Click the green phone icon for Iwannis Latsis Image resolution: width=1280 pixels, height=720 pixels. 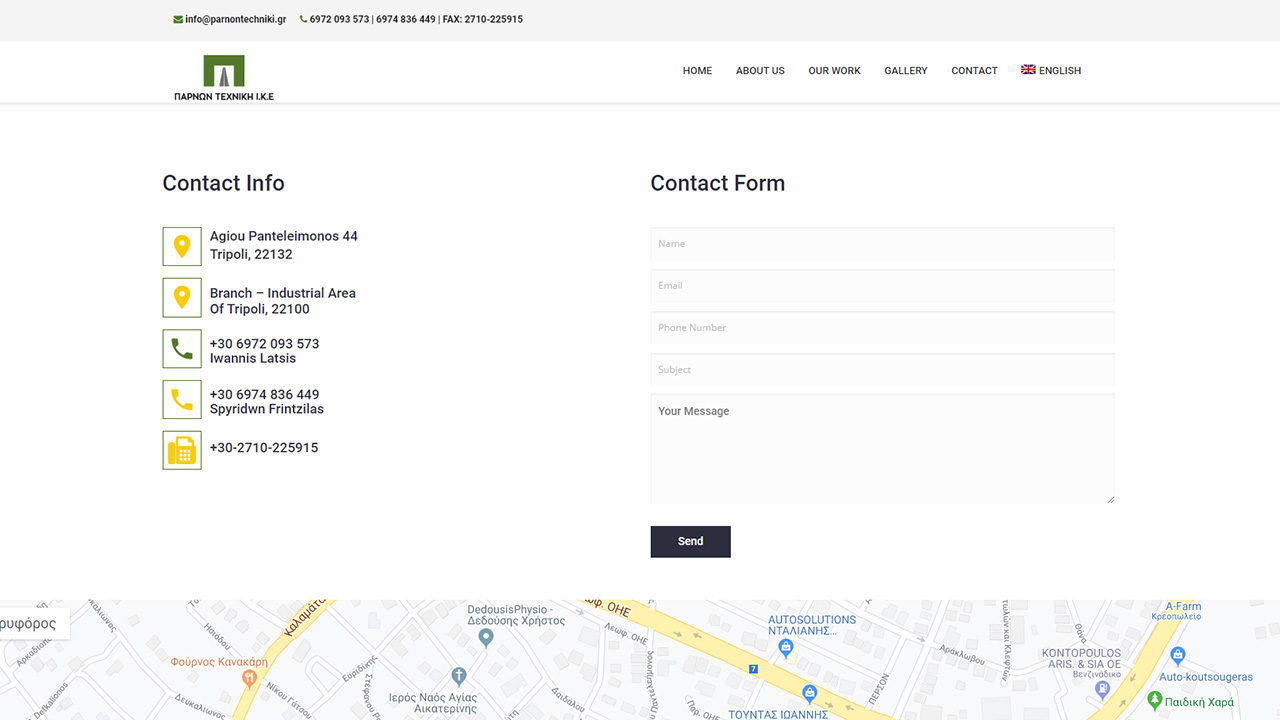tap(182, 349)
